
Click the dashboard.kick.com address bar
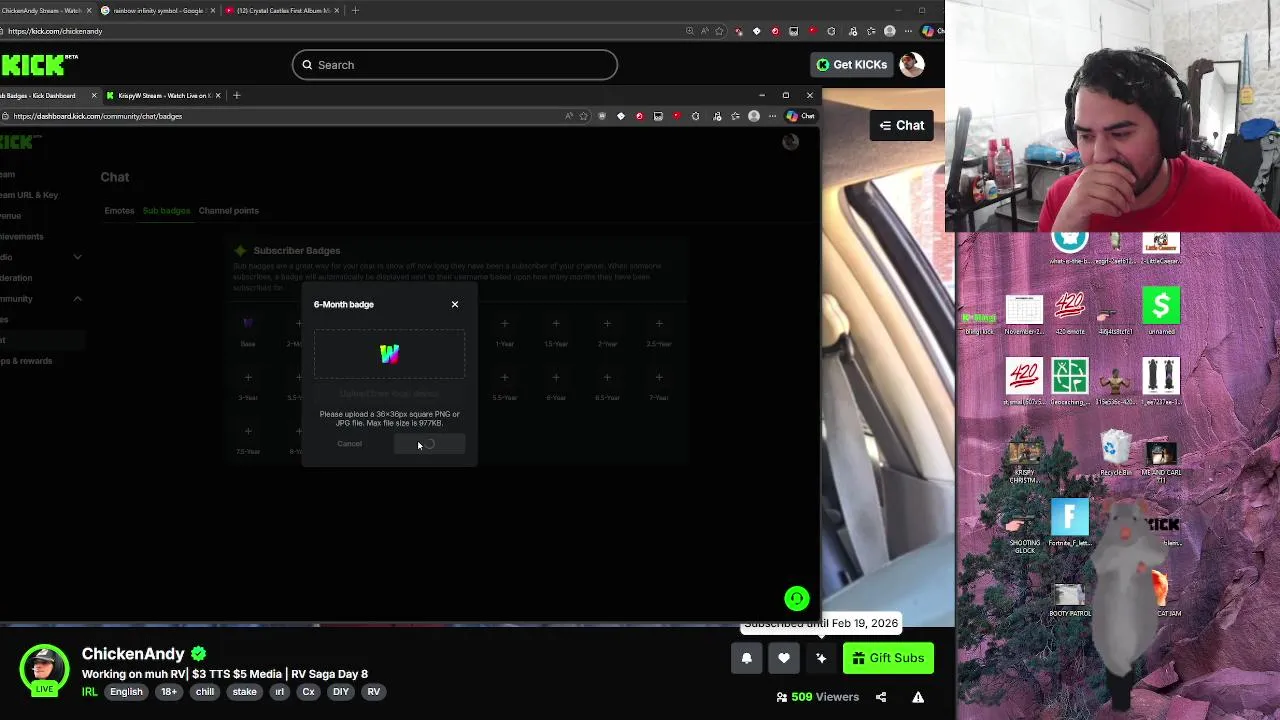click(x=280, y=116)
